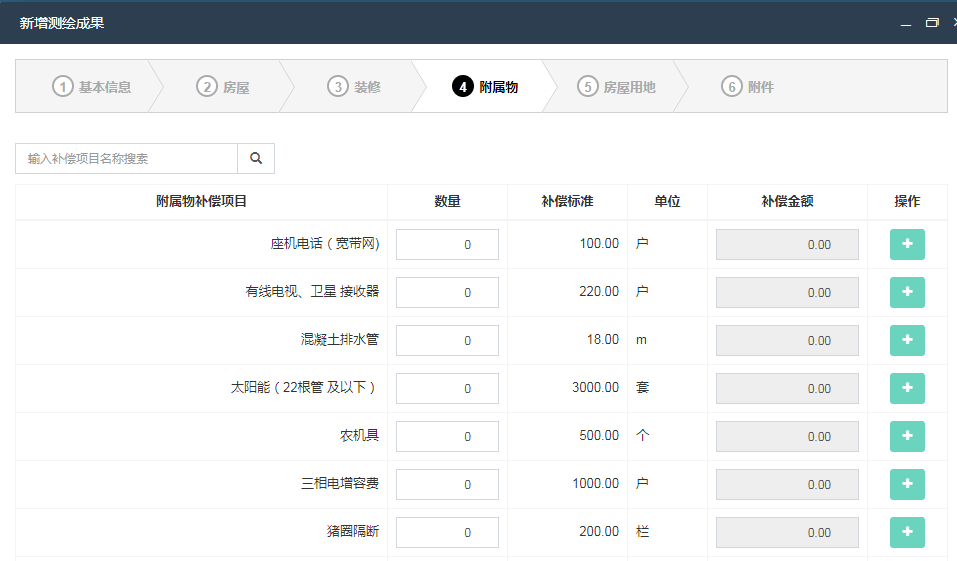Viewport: 957px width, 561px height.
Task: Click 补偿金额 field for 三相电增容费
Action: point(787,484)
